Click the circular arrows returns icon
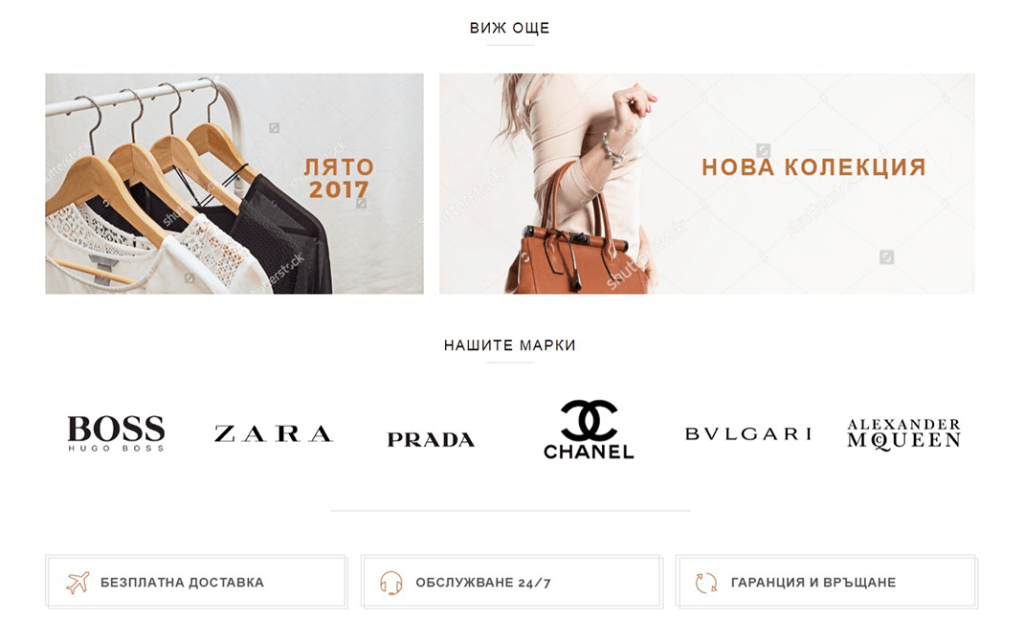The height and width of the screenshot is (641, 1024). (706, 582)
